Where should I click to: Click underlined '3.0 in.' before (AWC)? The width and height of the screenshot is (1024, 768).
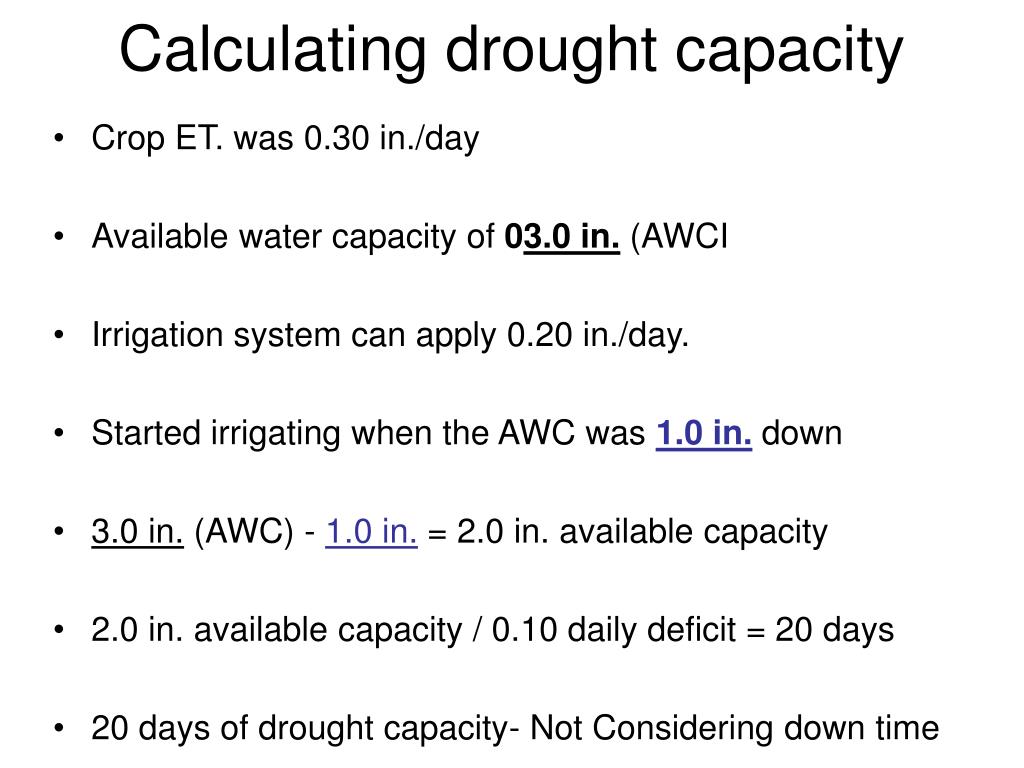pos(137,531)
